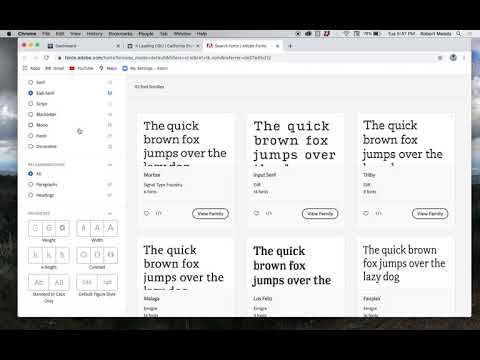Choose old-style default figure style

click(x=87, y=282)
